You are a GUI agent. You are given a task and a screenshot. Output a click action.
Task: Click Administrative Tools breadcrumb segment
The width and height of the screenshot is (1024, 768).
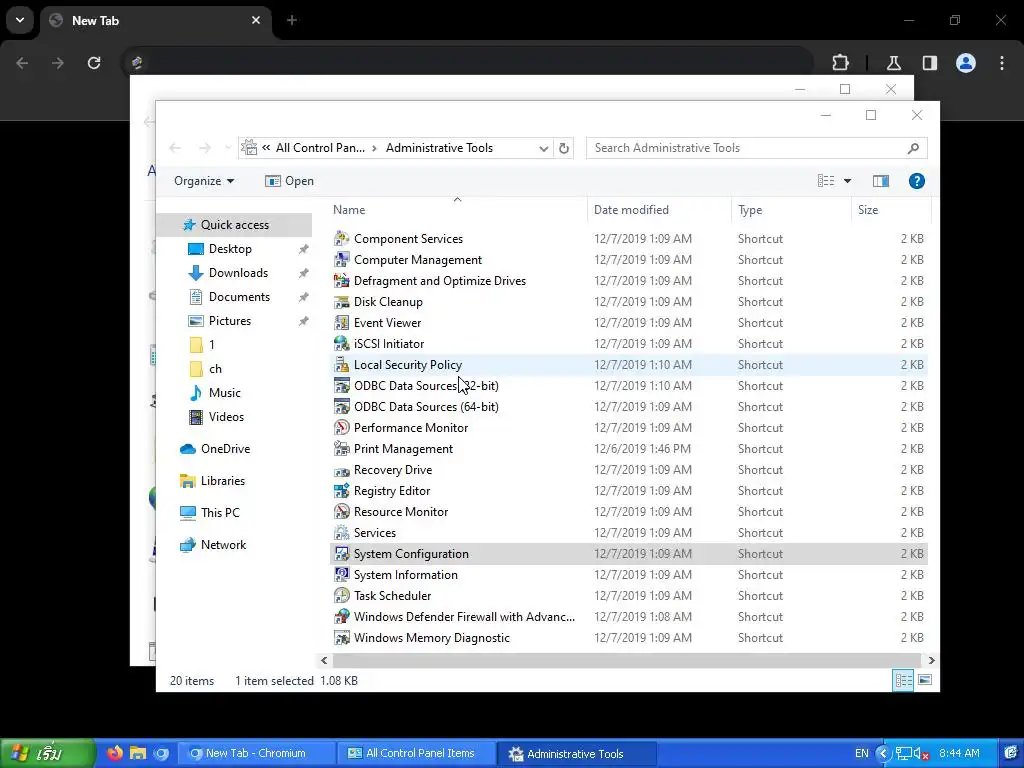[x=439, y=148]
